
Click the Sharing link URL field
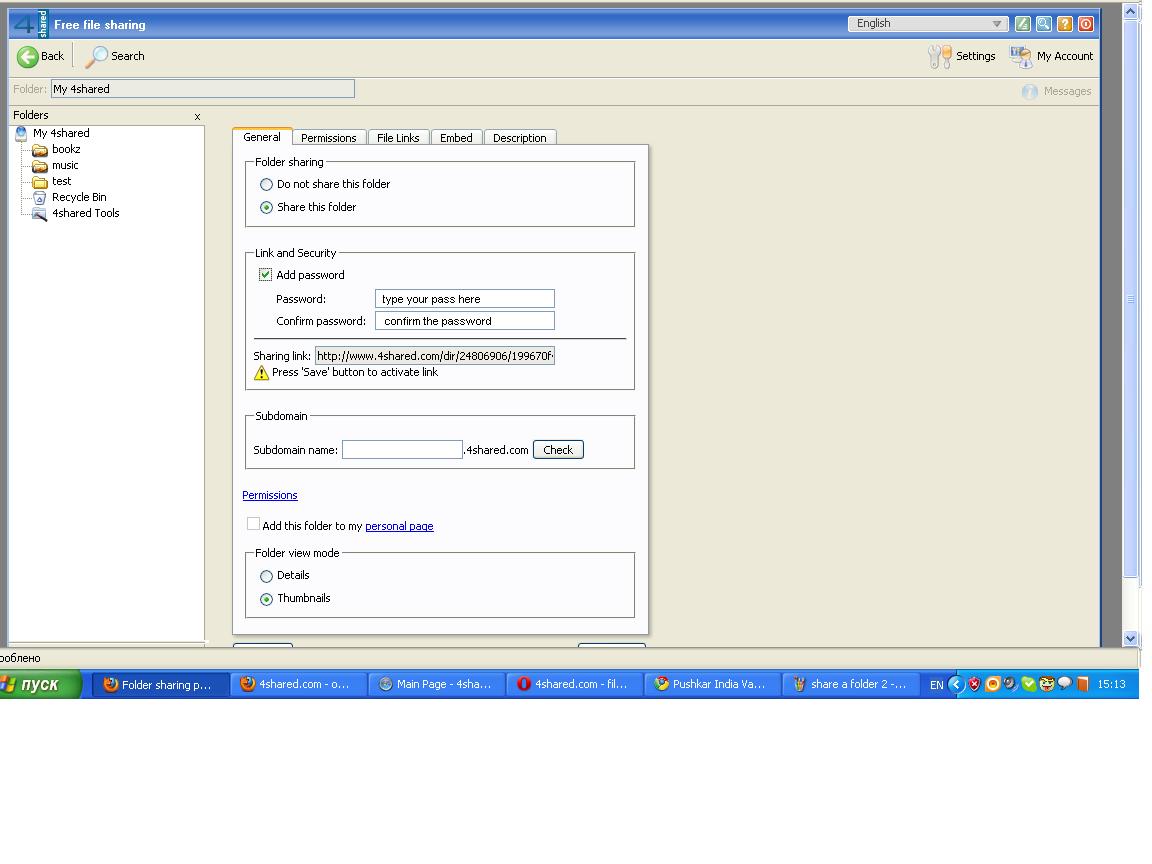pyautogui.click(x=435, y=356)
